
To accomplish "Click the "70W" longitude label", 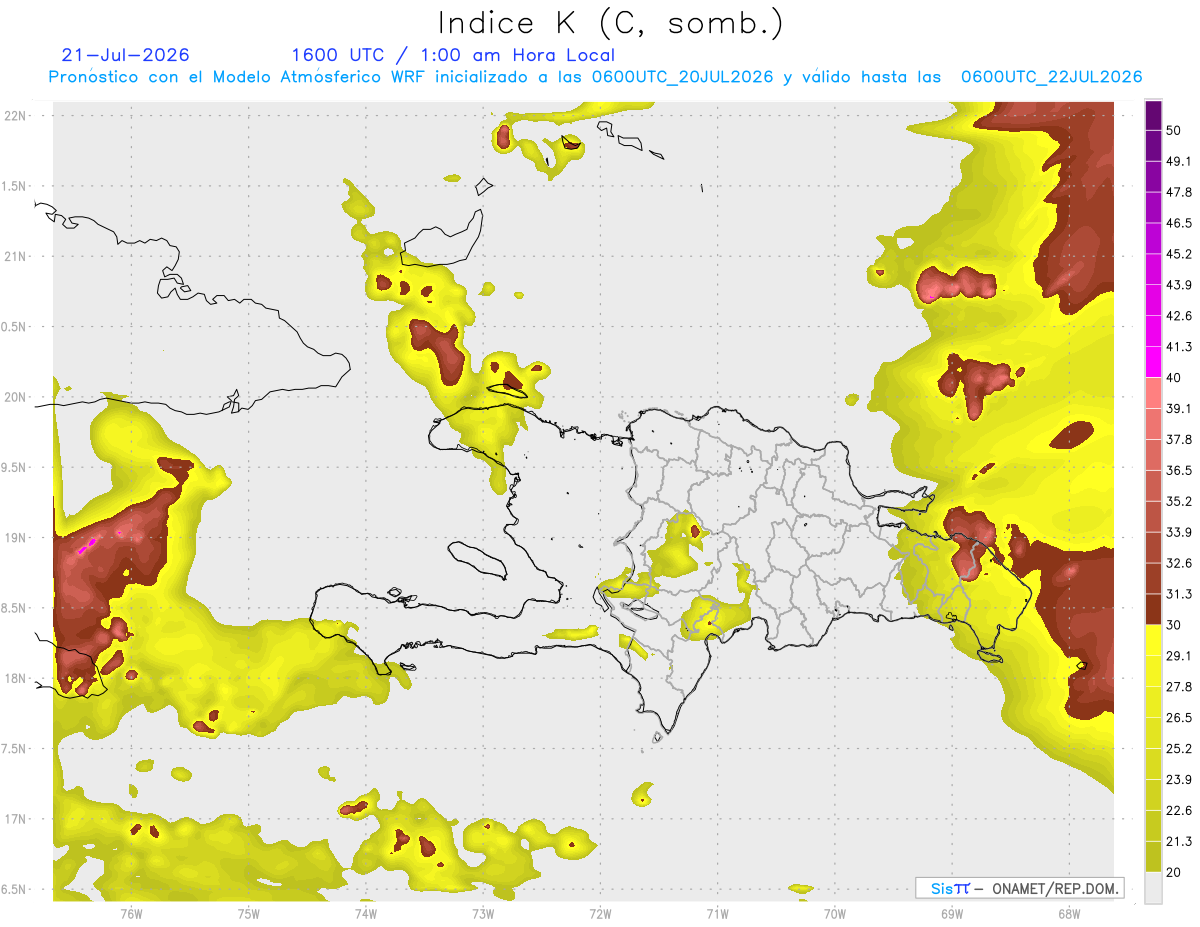I will (x=835, y=914).
